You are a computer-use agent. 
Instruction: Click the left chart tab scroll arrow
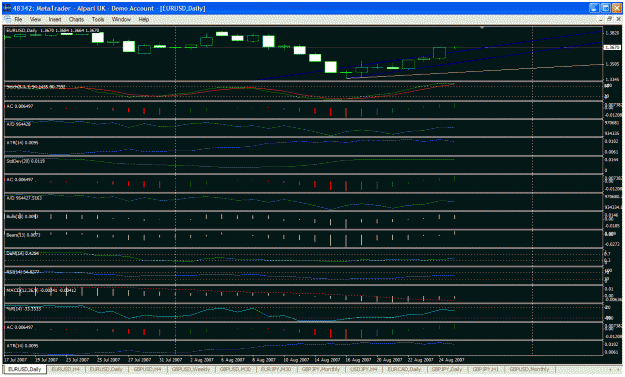point(611,369)
